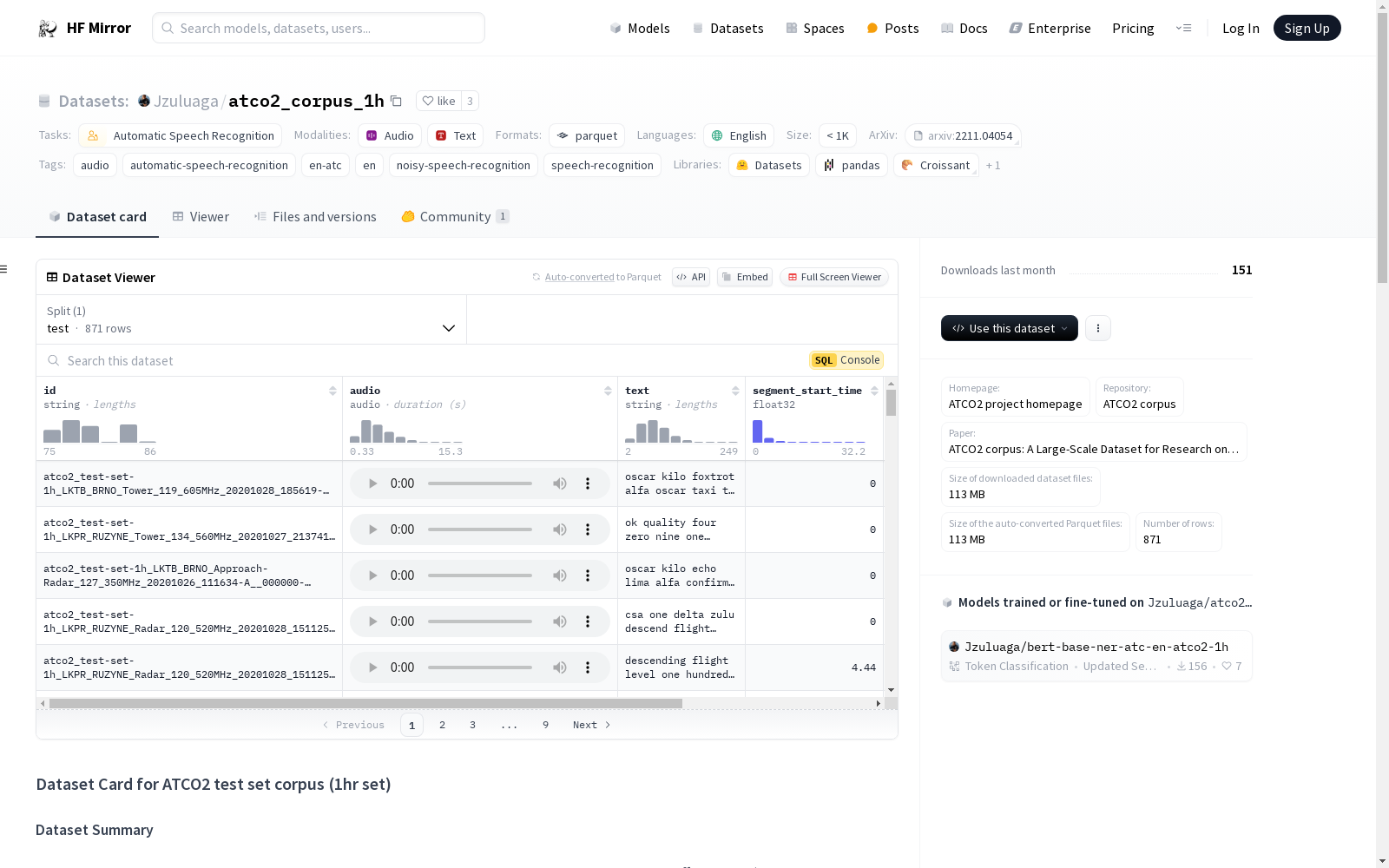The image size is (1389, 868).
Task: Play audio in the ok quality four row
Action: (x=372, y=529)
